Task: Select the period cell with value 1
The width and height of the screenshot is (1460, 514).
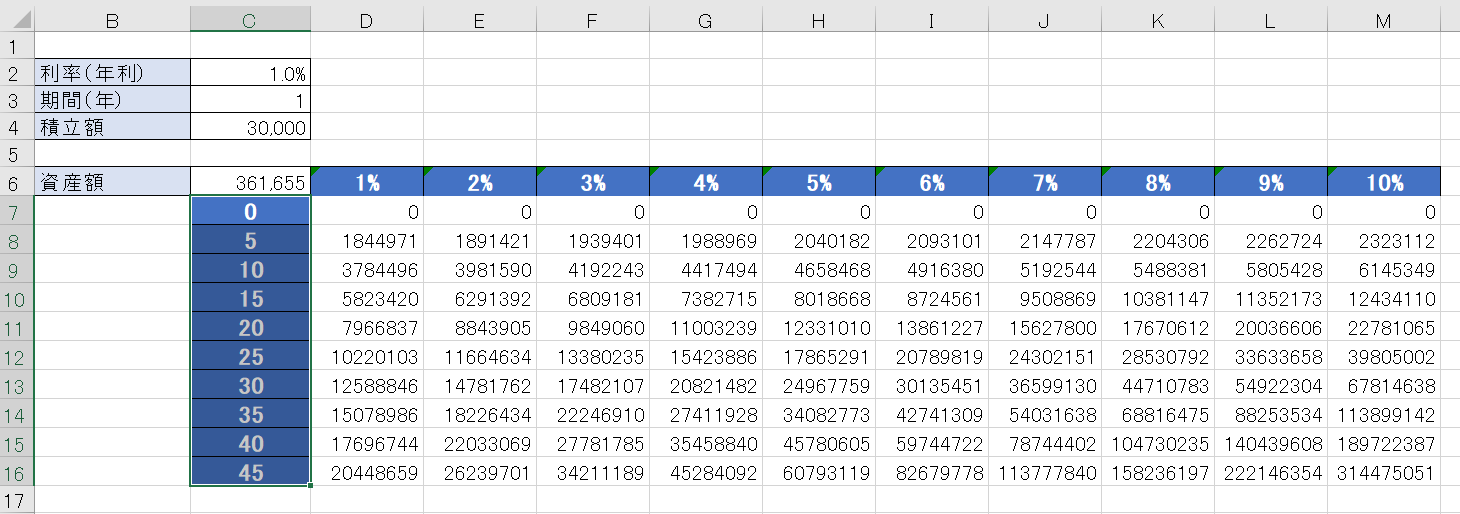Action: (x=250, y=100)
